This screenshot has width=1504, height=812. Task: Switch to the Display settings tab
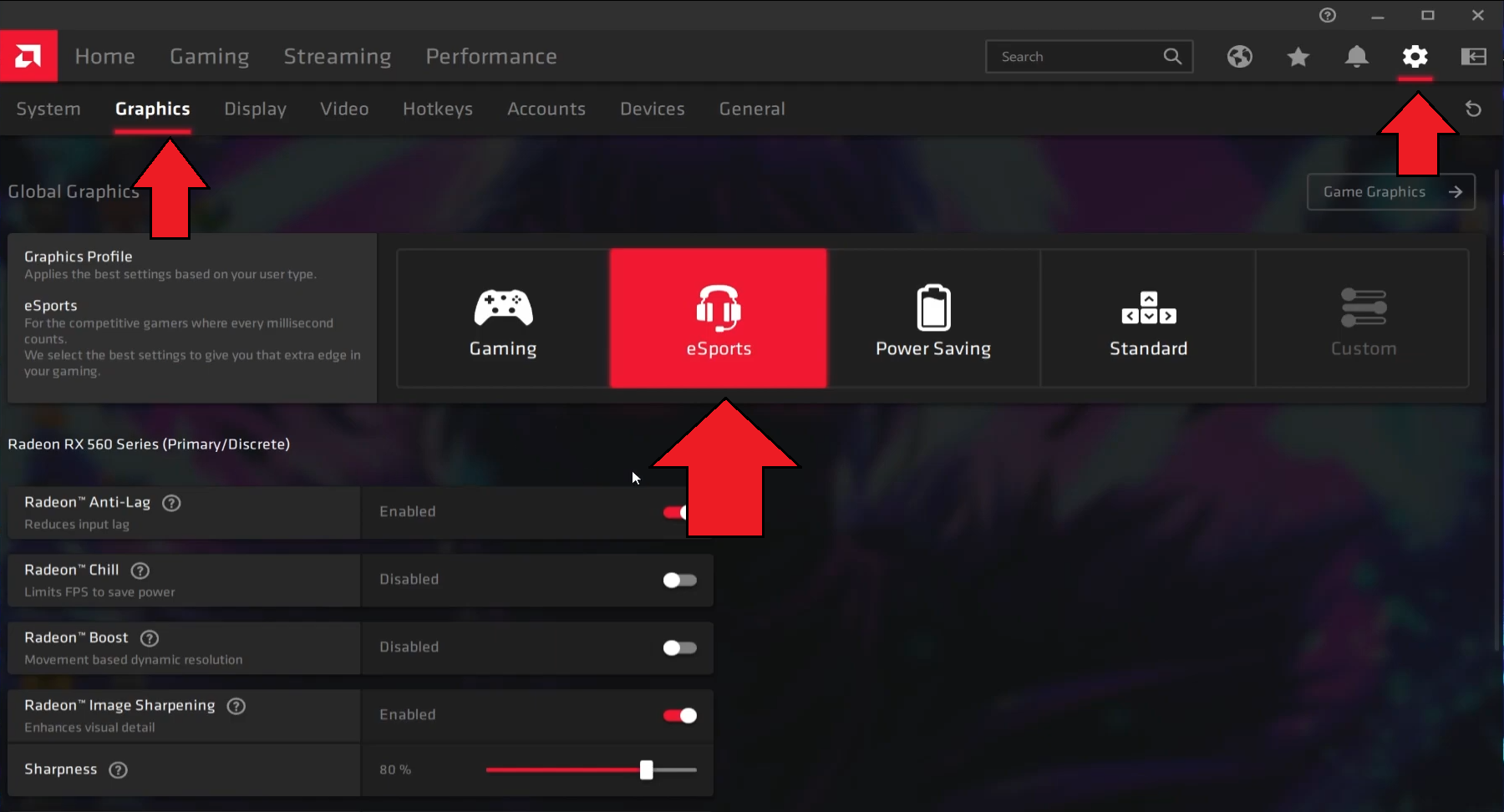tap(256, 109)
